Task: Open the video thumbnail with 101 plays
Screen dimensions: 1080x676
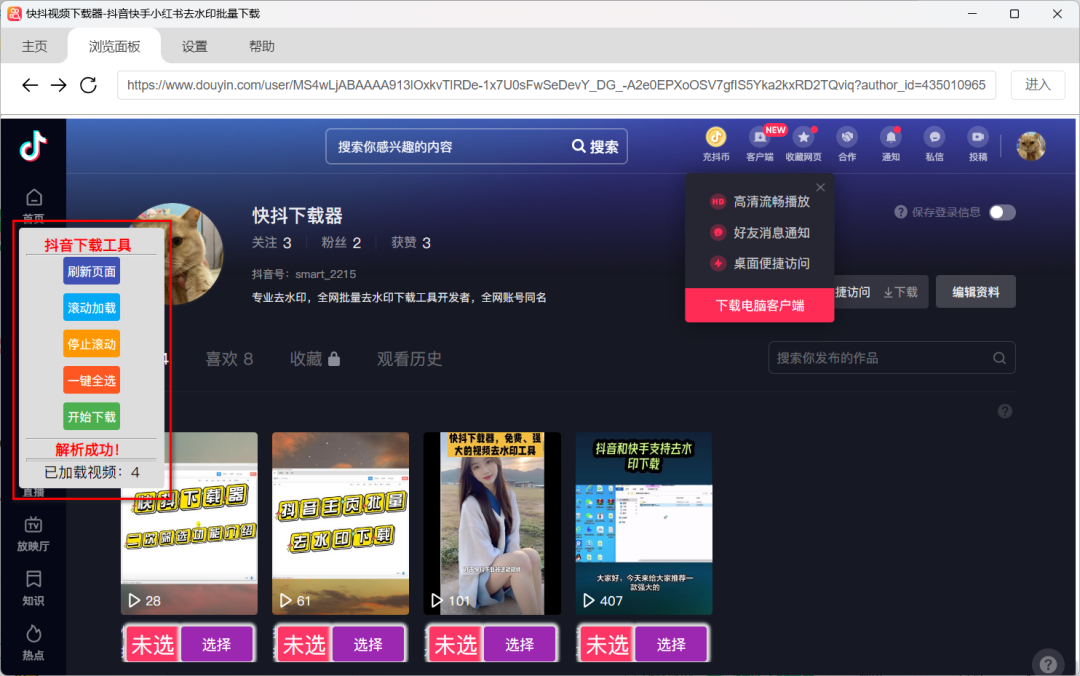Action: click(492, 523)
